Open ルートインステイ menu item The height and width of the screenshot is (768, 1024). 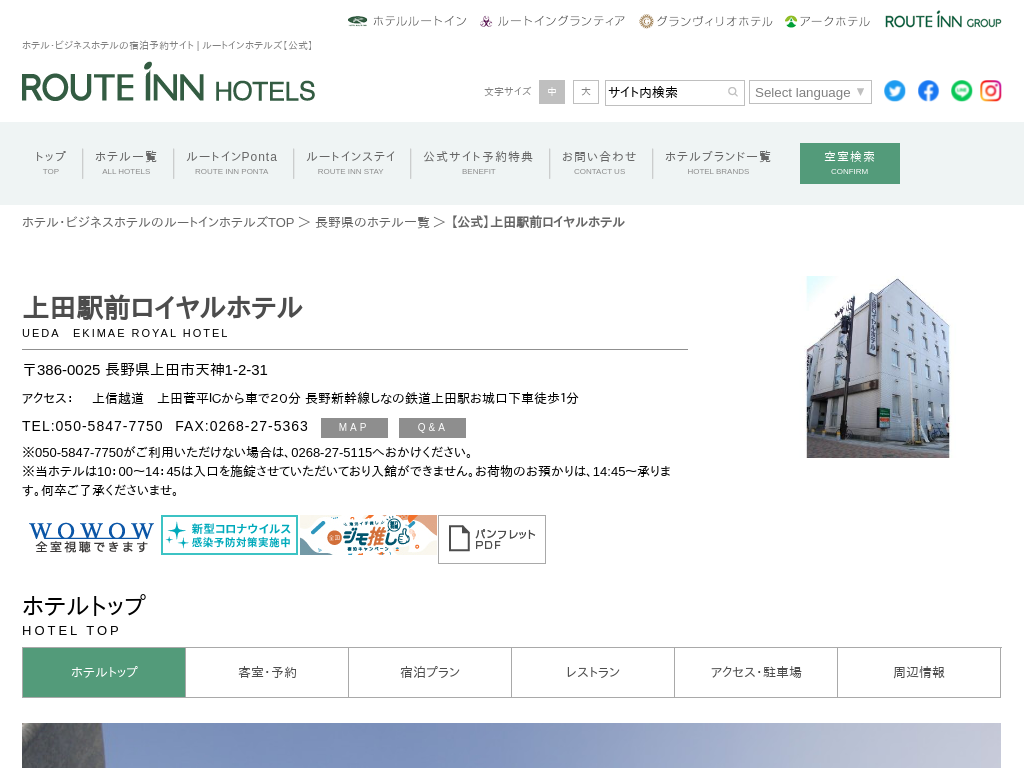351,163
